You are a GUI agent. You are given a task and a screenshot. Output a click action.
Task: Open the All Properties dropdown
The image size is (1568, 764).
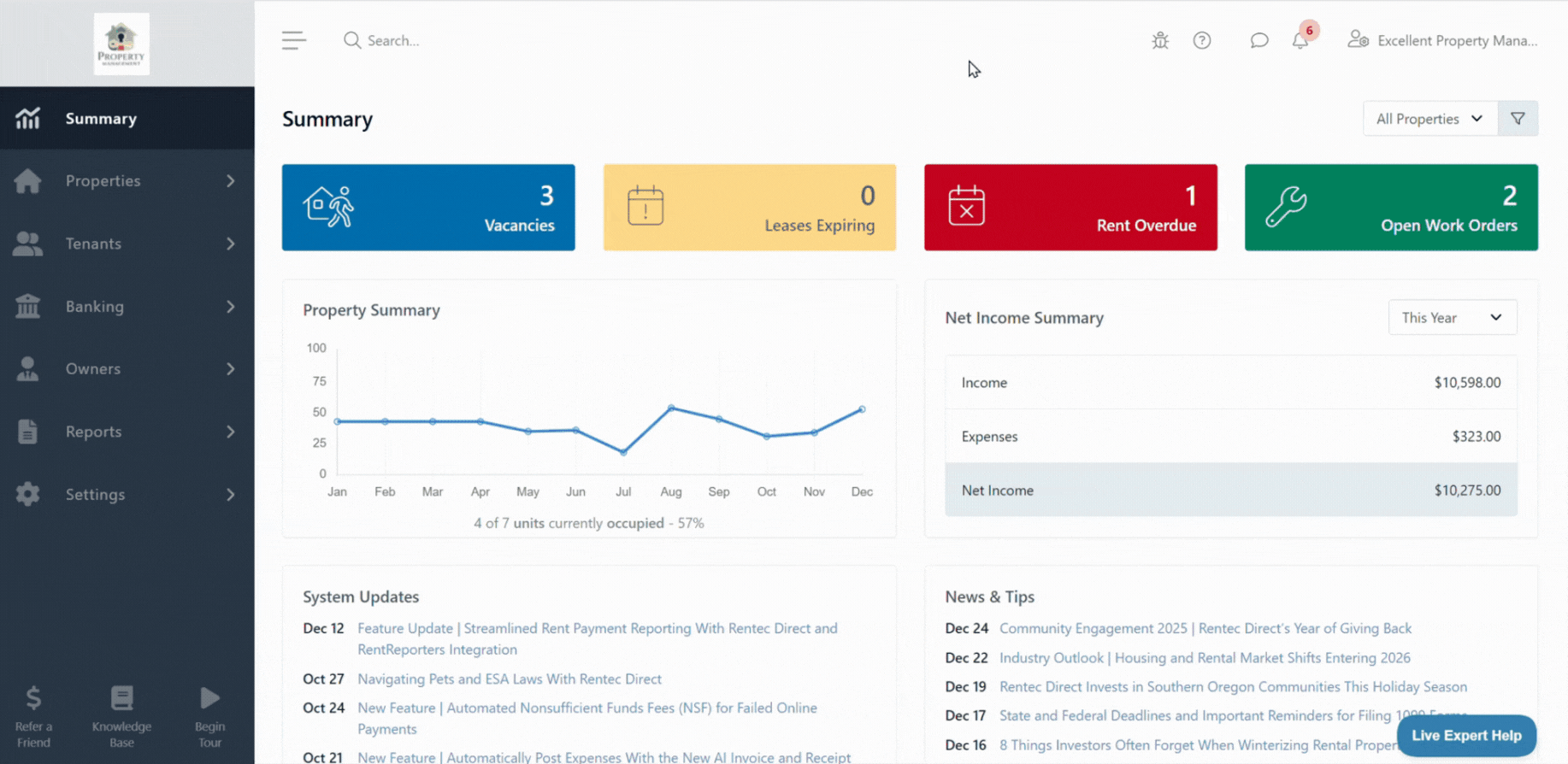tap(1429, 119)
